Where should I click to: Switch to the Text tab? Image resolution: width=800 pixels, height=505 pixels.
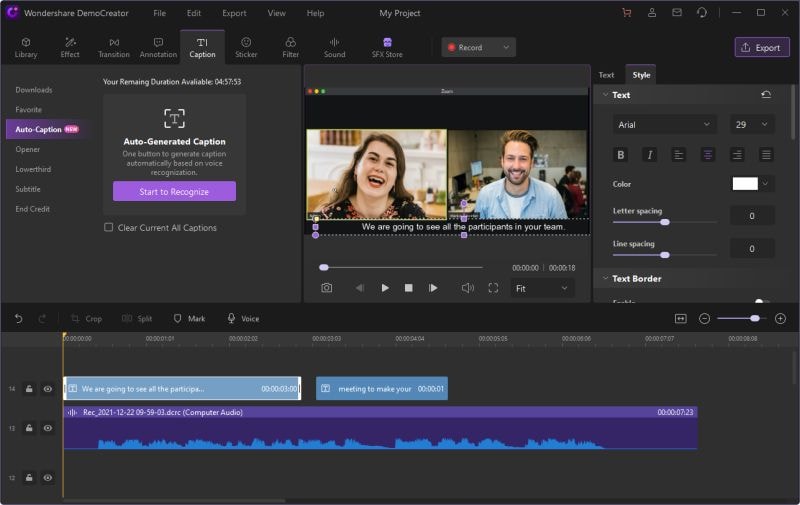(606, 75)
